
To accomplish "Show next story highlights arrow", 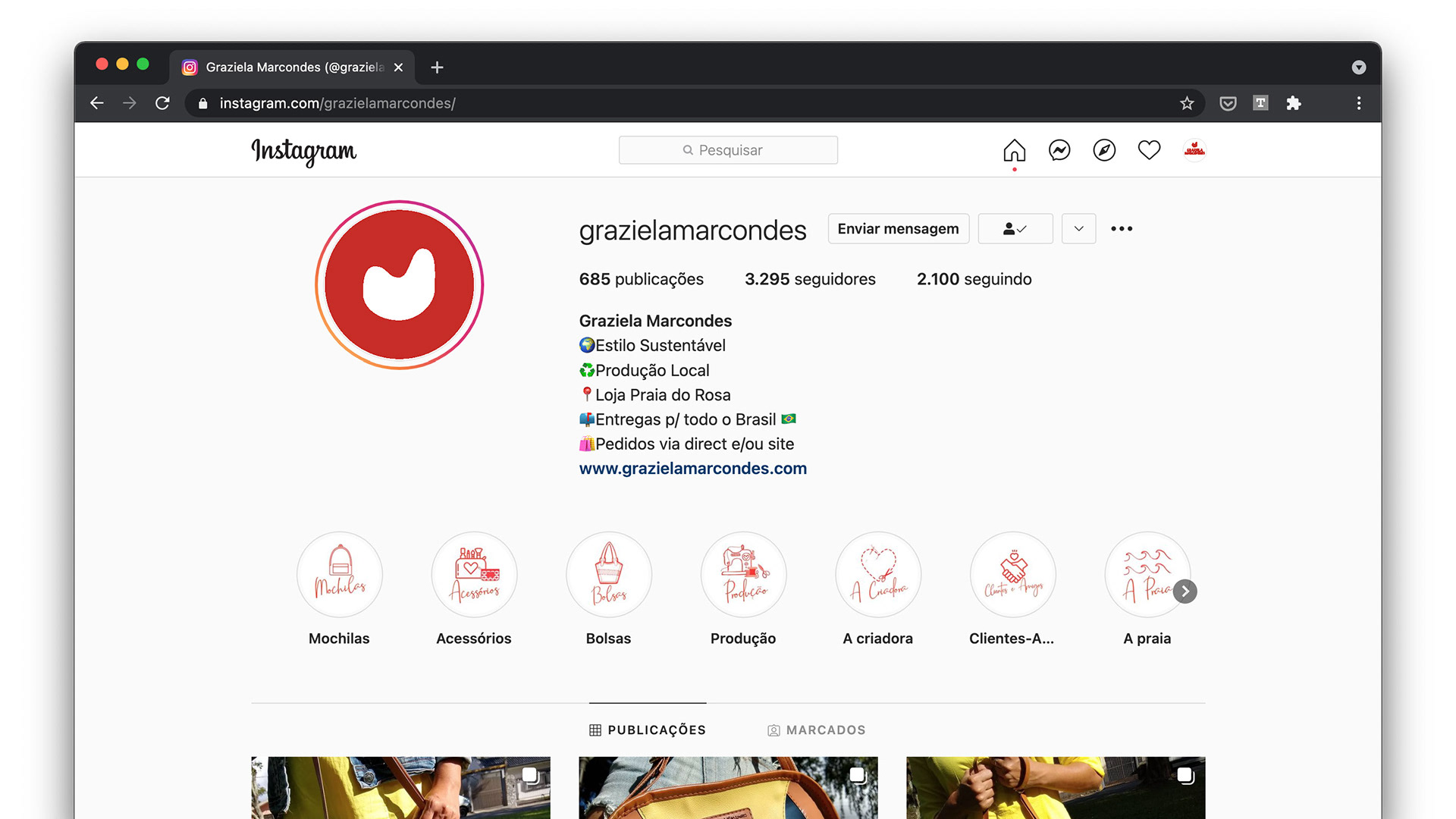I will (x=1185, y=591).
